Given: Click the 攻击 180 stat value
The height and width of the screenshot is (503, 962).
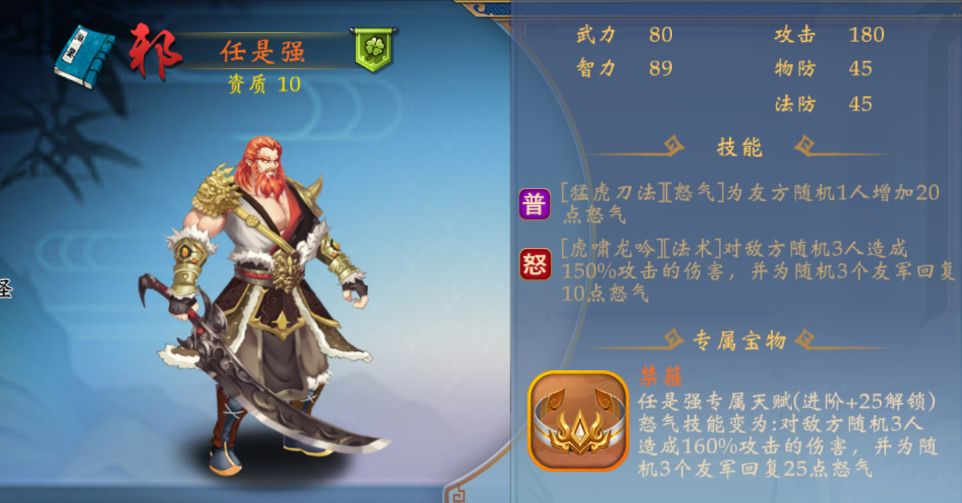Looking at the screenshot, I should click(x=866, y=34).
